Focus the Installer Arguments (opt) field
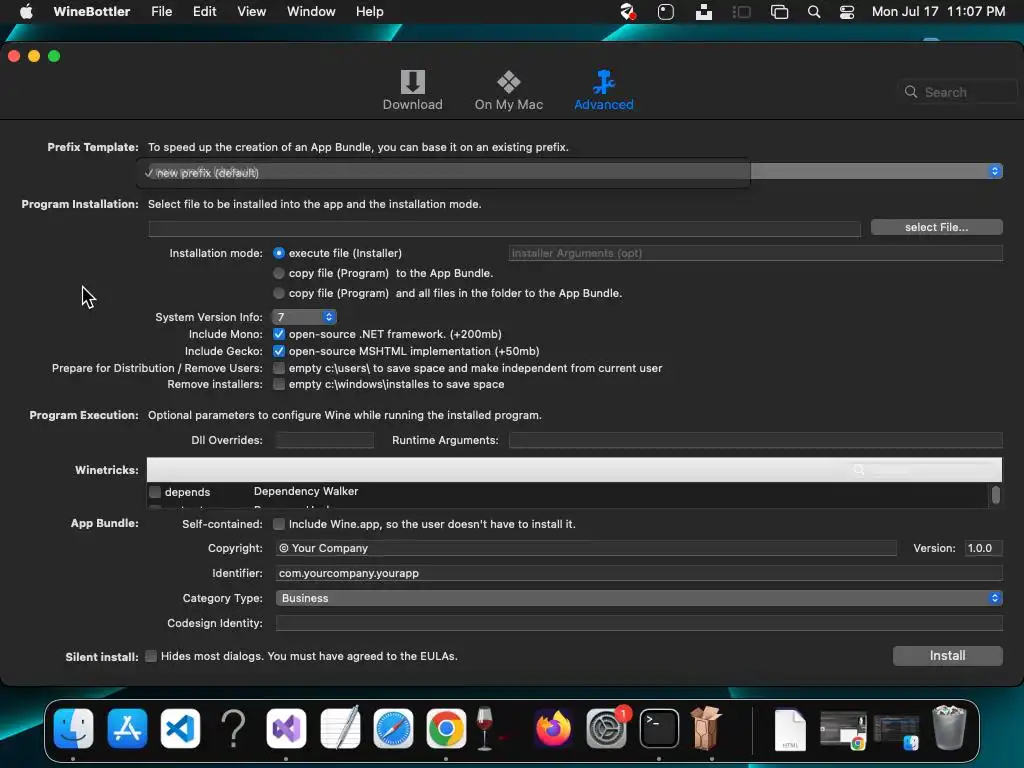The width and height of the screenshot is (1024, 768). 755,253
